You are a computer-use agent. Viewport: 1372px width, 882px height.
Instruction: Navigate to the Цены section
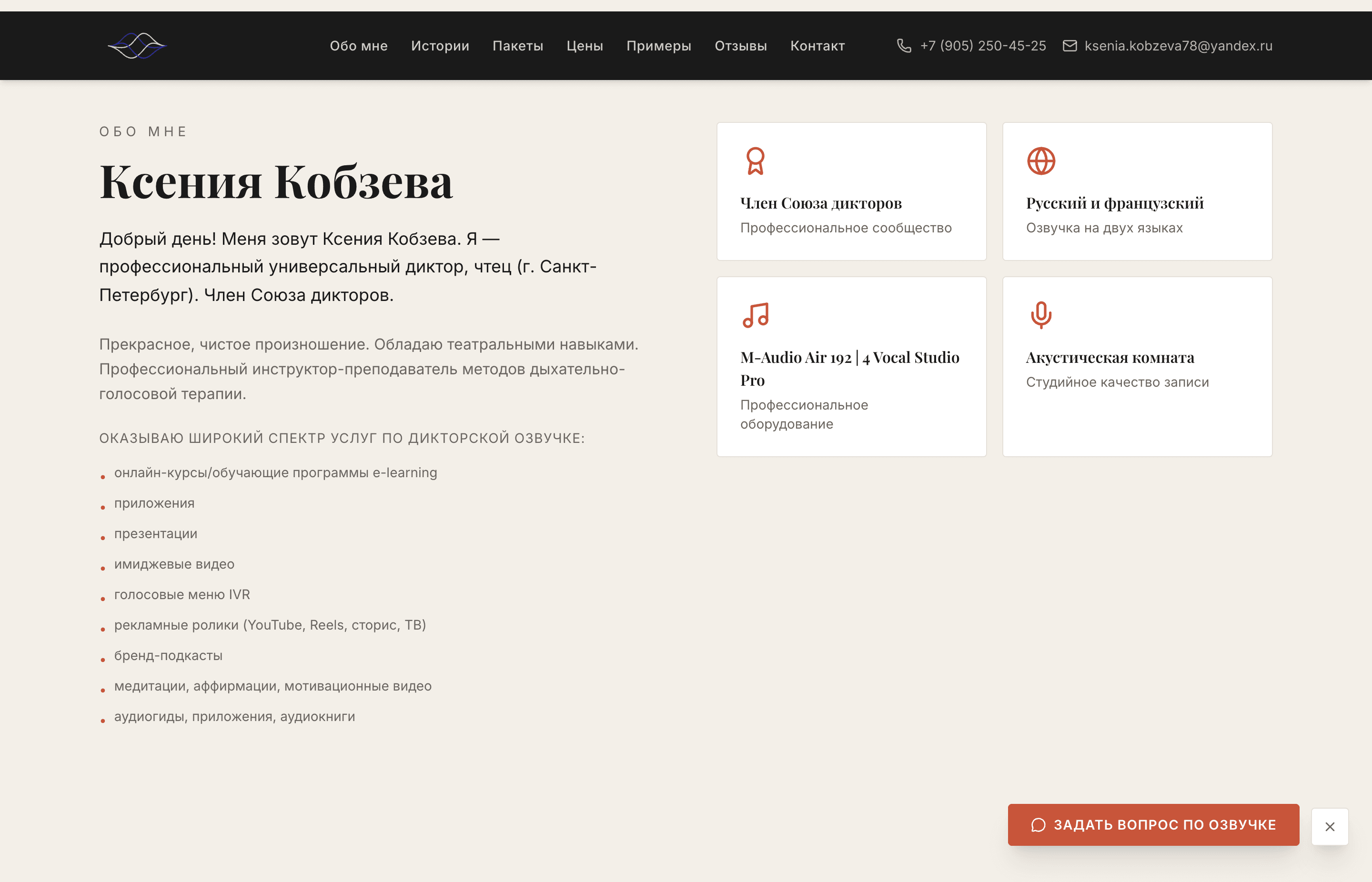pyautogui.click(x=585, y=46)
